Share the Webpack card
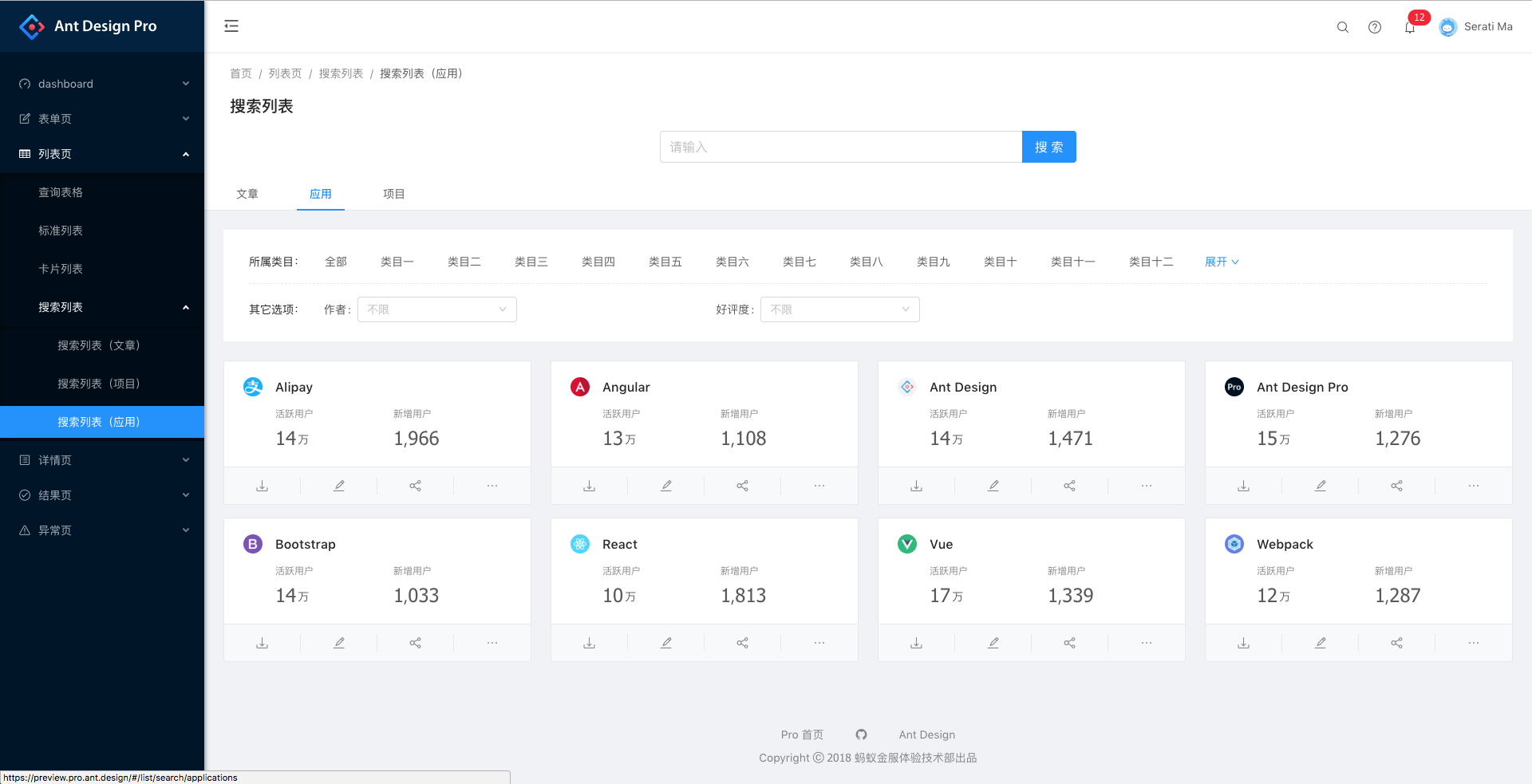 (x=1397, y=643)
